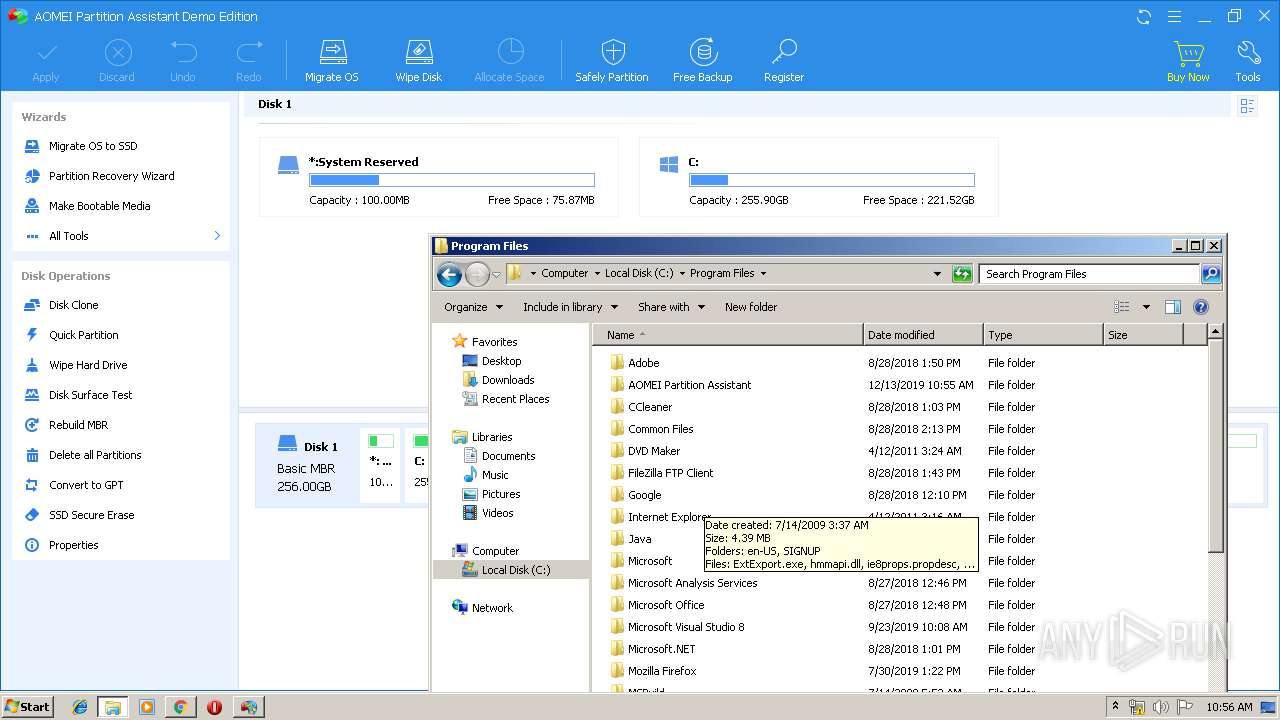Viewport: 1280px width, 720px height.
Task: Open disk Properties in sidebar
Action: 74,545
